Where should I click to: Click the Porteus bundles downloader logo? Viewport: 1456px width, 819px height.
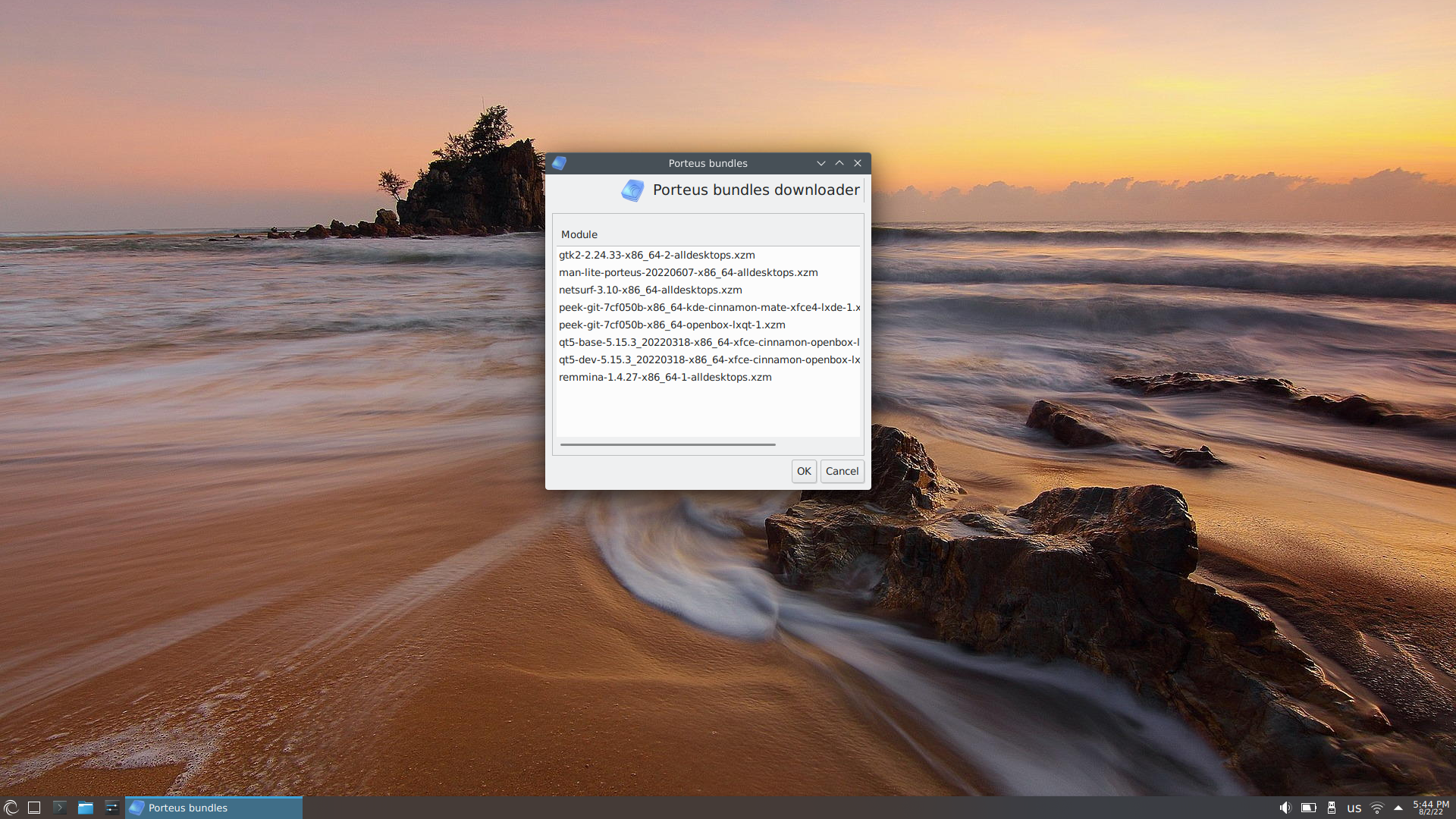coord(632,190)
